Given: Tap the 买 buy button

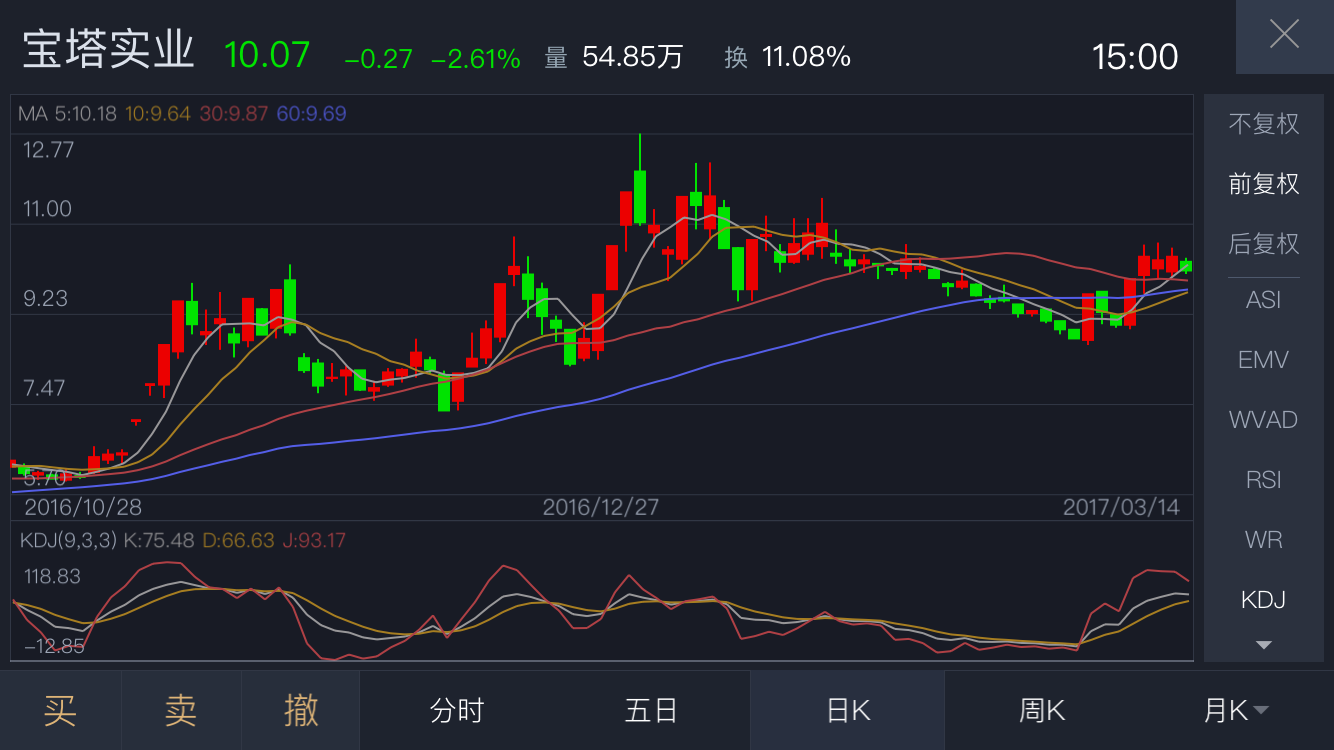Looking at the screenshot, I should [x=61, y=710].
